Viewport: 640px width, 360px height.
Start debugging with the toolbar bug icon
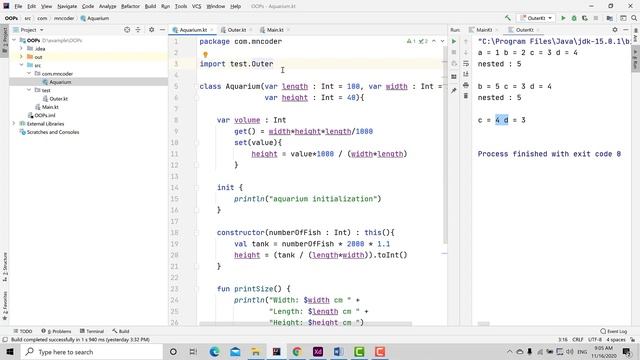point(574,18)
